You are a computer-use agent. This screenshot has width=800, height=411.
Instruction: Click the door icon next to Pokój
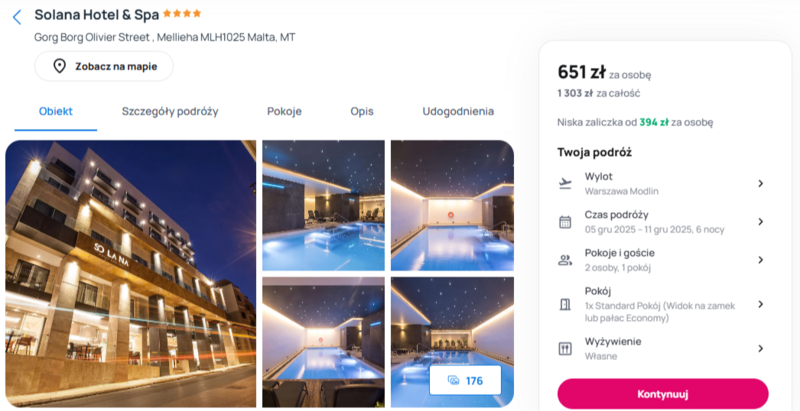tap(565, 304)
